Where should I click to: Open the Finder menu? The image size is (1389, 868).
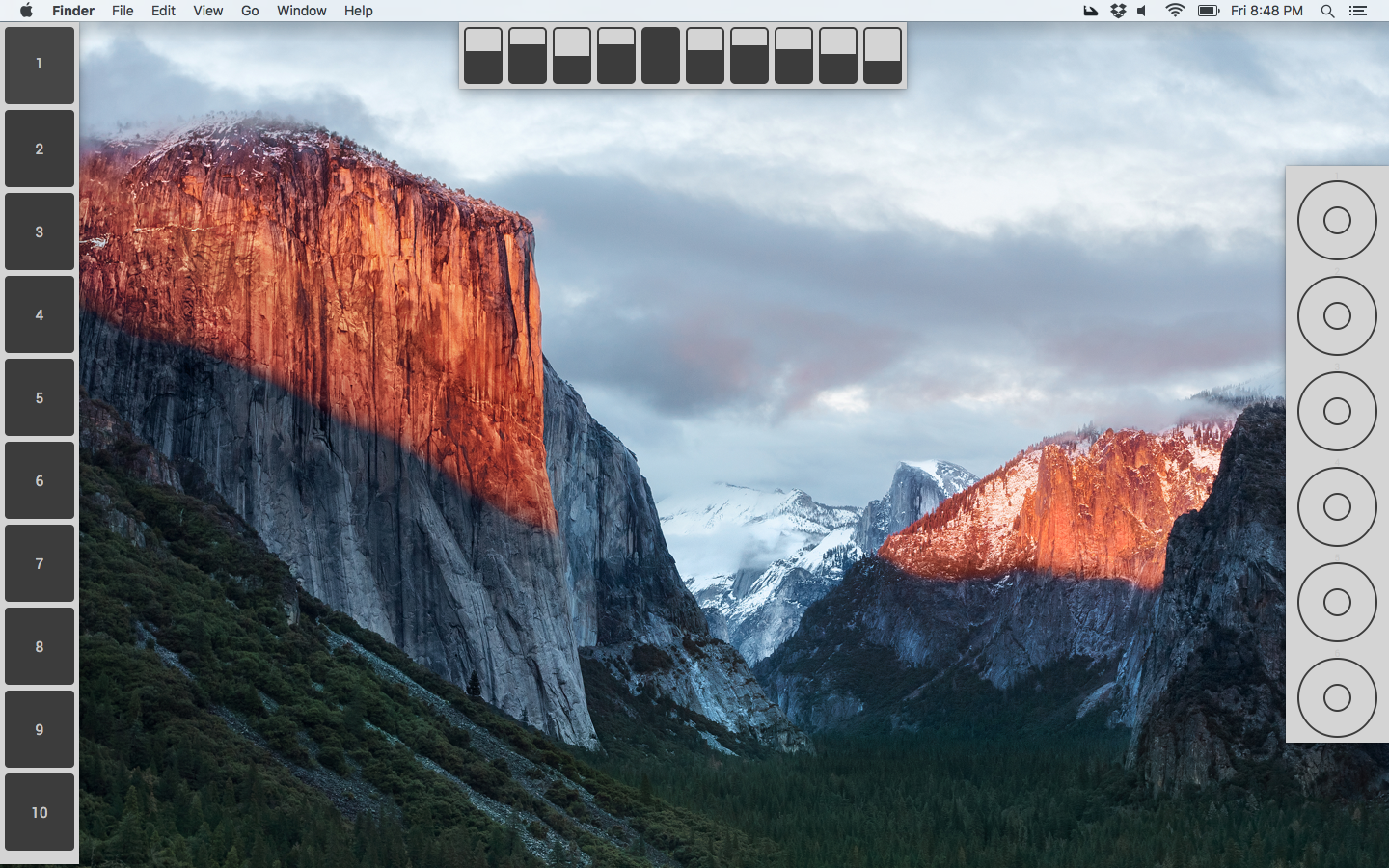tap(73, 11)
